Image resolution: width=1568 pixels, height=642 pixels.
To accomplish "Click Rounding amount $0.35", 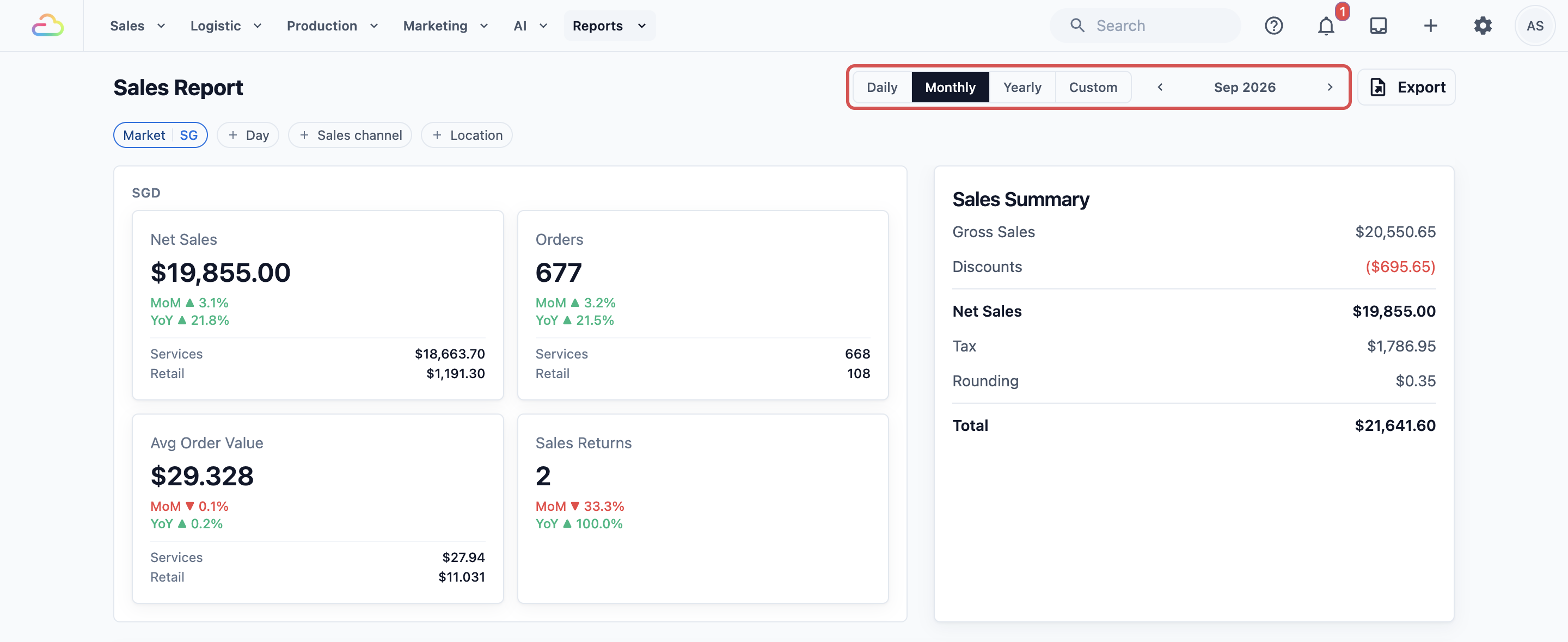I will tap(1415, 381).
